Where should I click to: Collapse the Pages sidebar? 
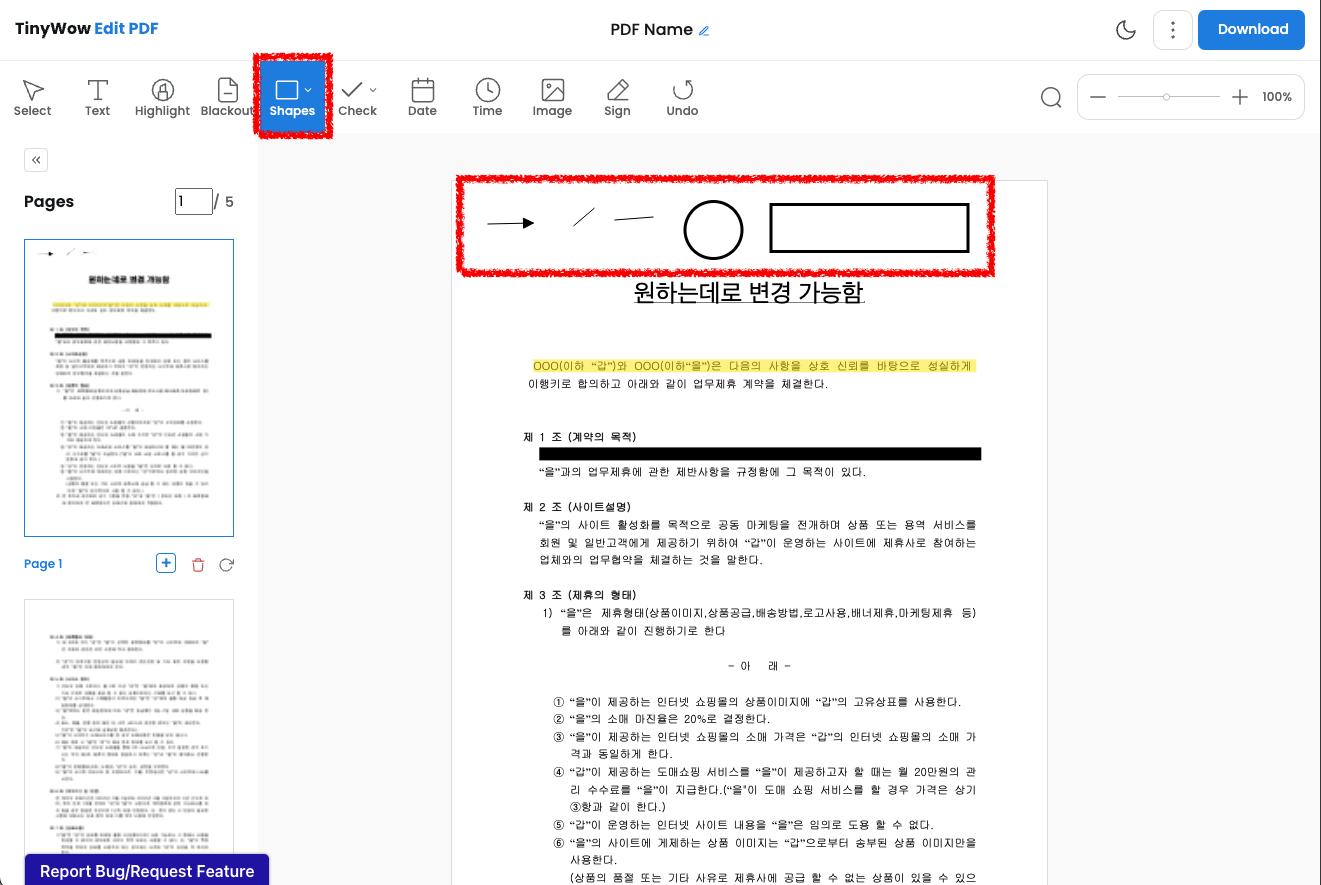coord(35,159)
